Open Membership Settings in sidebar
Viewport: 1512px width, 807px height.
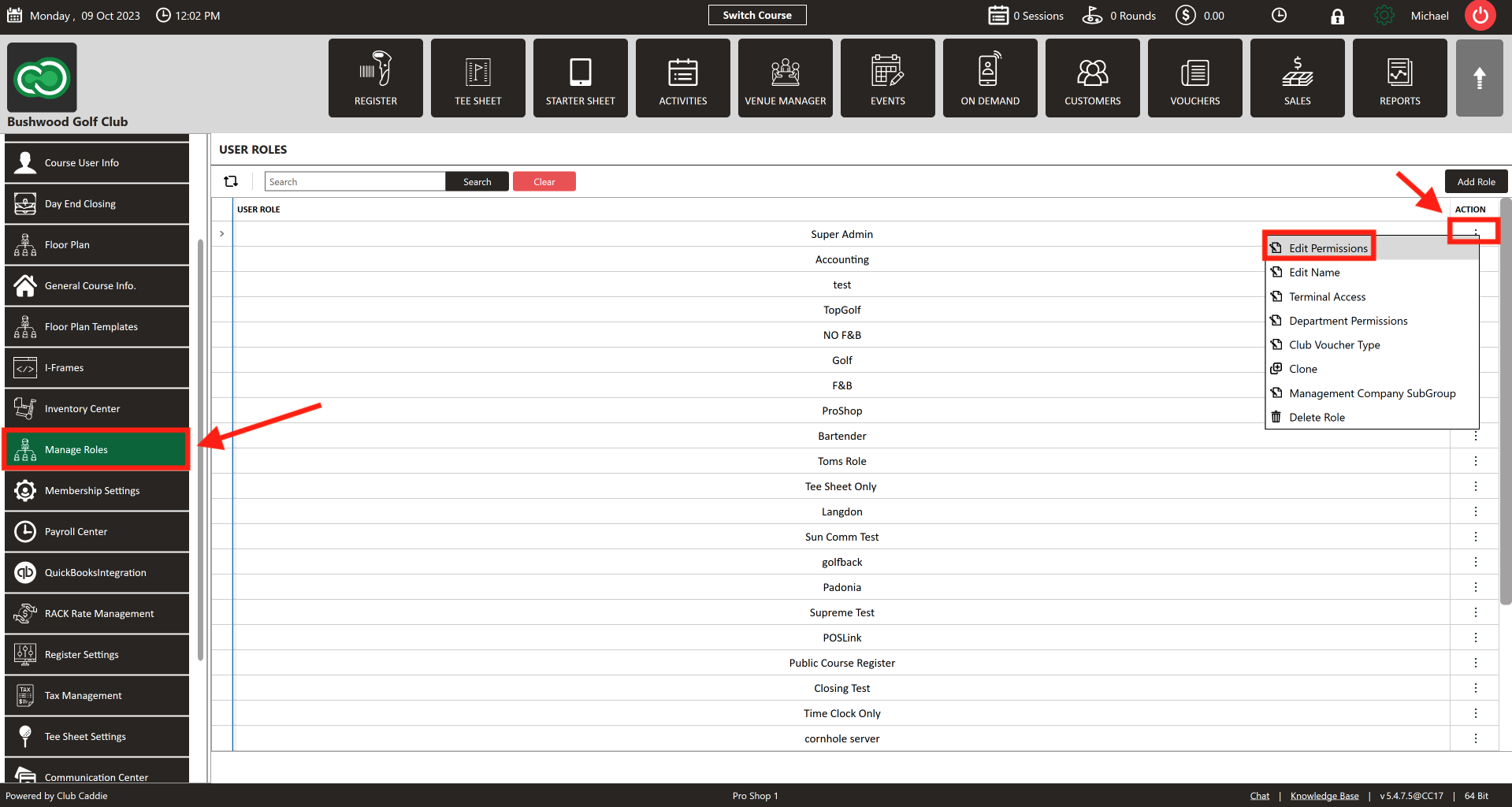pyautogui.click(x=97, y=491)
